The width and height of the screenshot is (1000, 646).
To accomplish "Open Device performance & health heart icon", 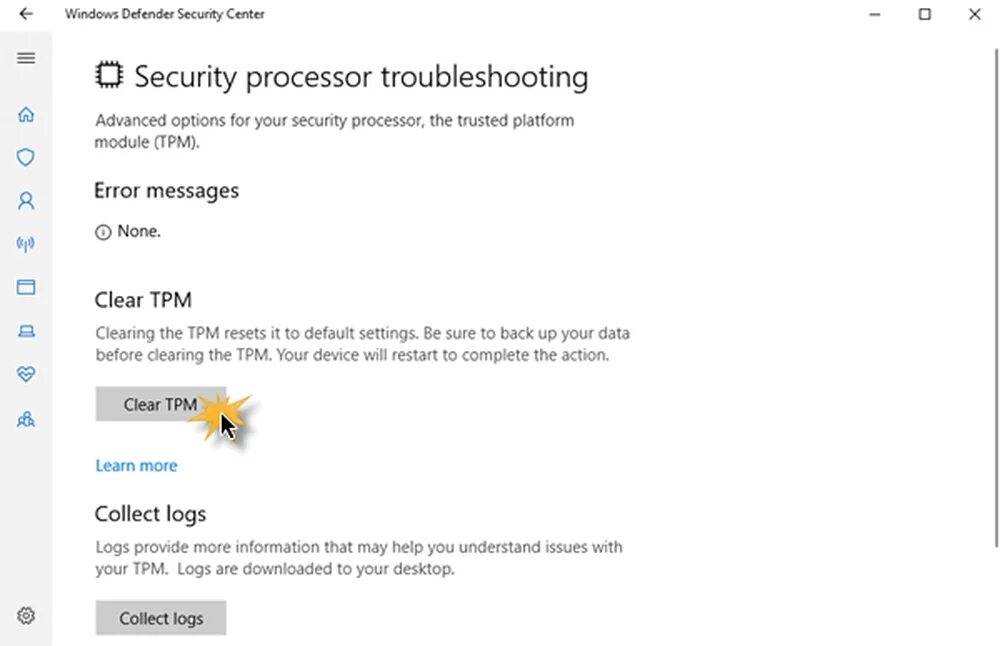I will (x=26, y=374).
